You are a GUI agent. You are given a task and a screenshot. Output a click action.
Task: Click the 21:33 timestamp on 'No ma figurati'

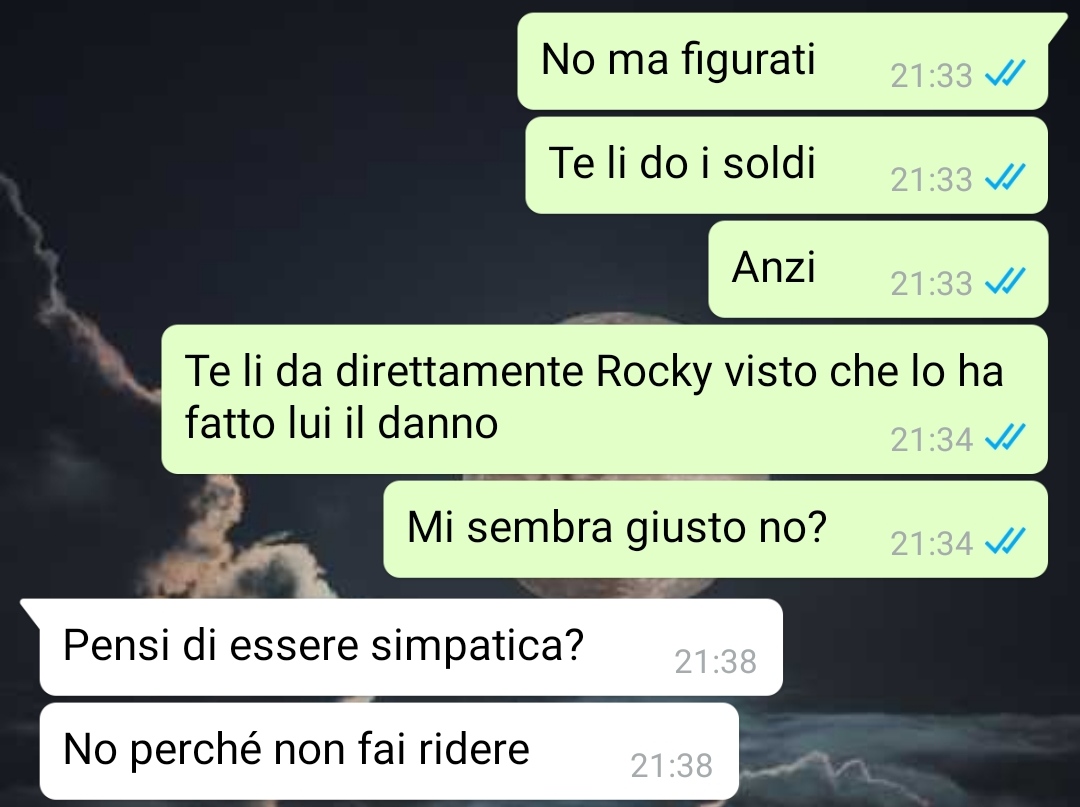pos(931,76)
